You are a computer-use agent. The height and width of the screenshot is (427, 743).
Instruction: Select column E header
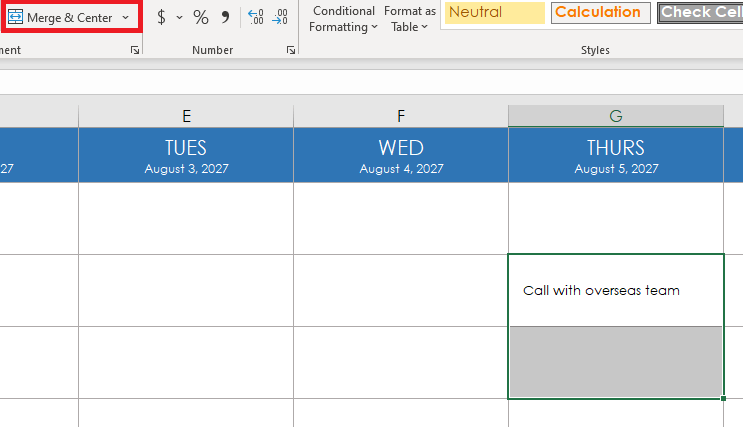[186, 116]
